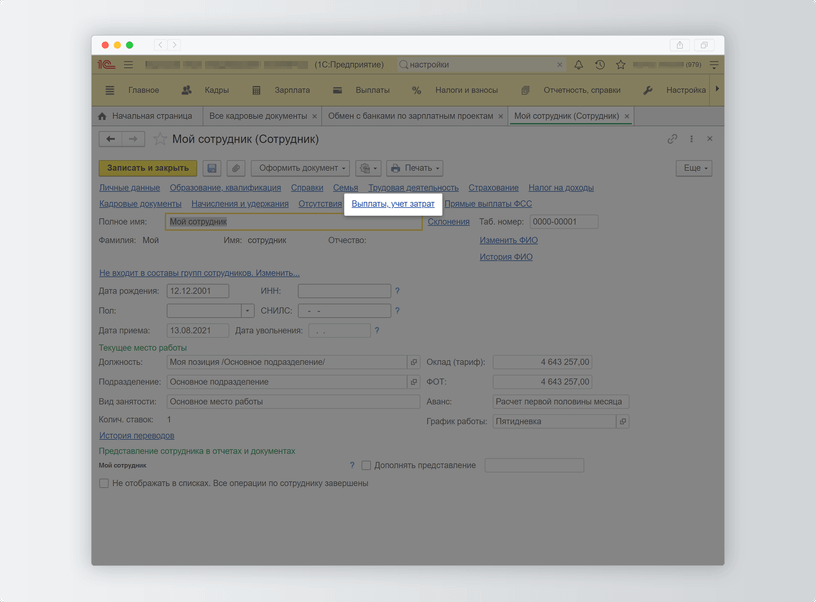Viewport: 816px width, 602px height.
Task: Navigate forward with the right arrow button
Action: pos(133,139)
